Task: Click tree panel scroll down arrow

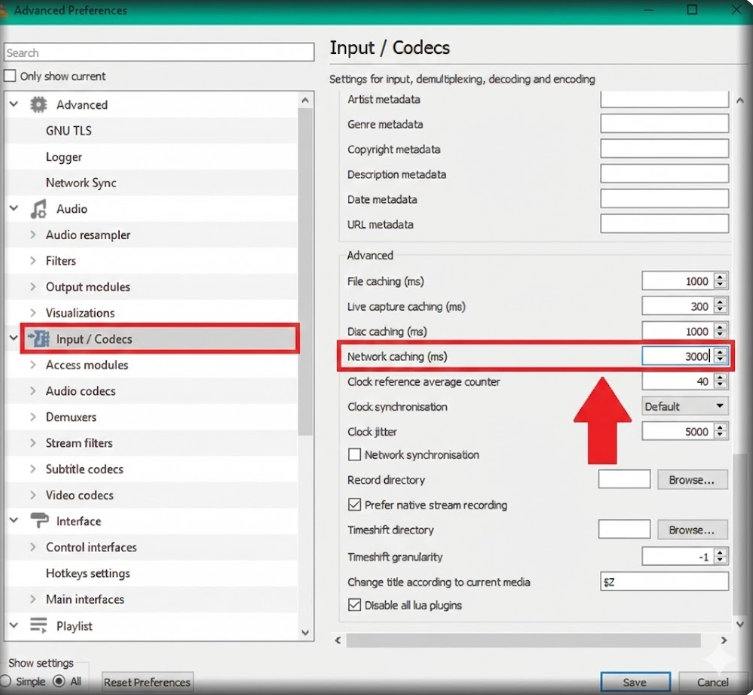Action: pyautogui.click(x=305, y=632)
